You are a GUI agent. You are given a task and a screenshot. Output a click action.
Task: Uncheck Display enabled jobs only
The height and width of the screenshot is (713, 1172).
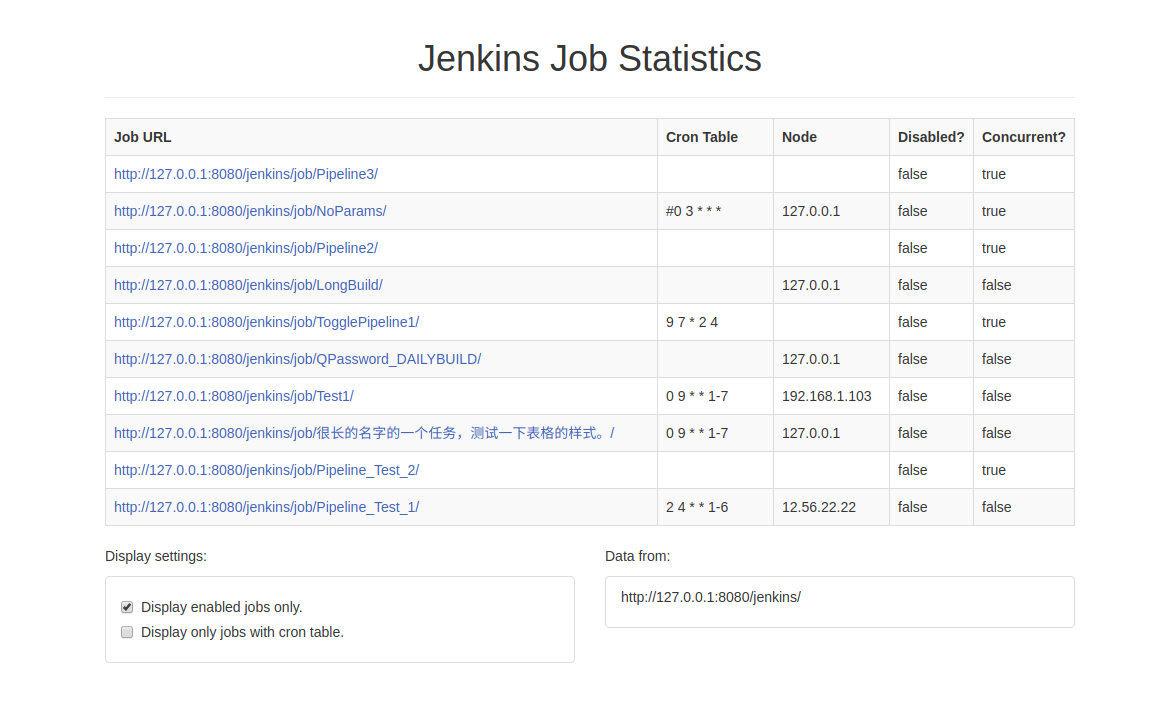click(x=127, y=607)
